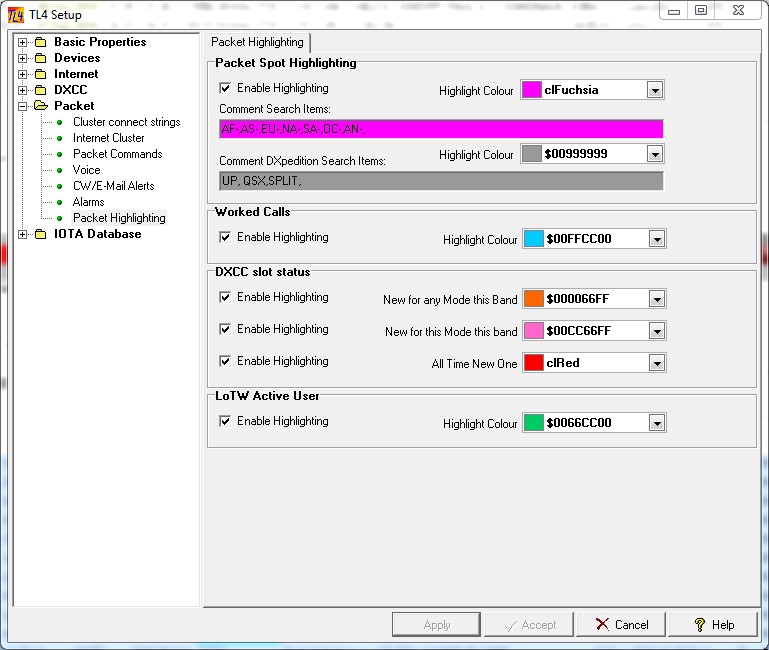Toggle LoTW Active User Enable Highlighting checkbox
769x650 pixels.
pyautogui.click(x=225, y=421)
